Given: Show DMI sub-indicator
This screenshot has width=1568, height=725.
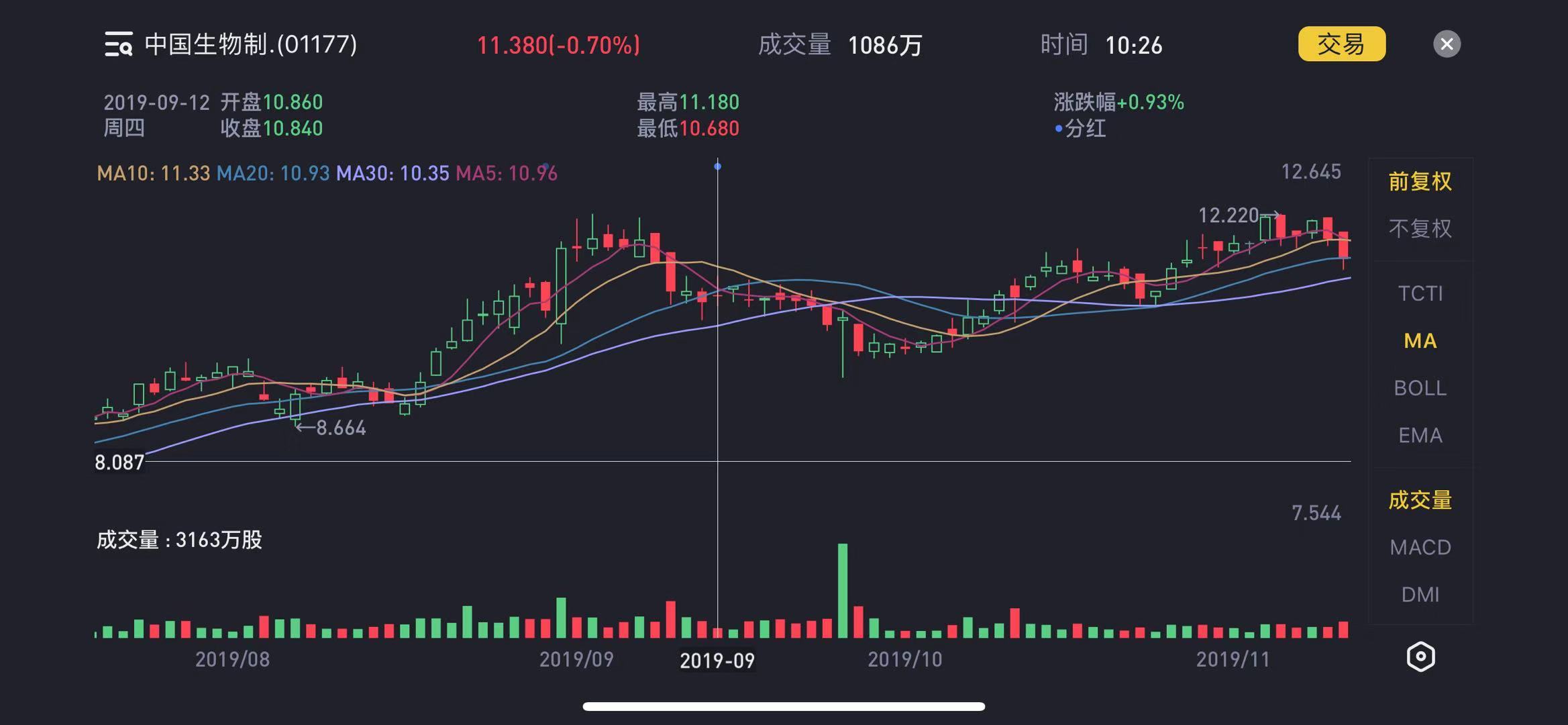Looking at the screenshot, I should coord(1420,595).
